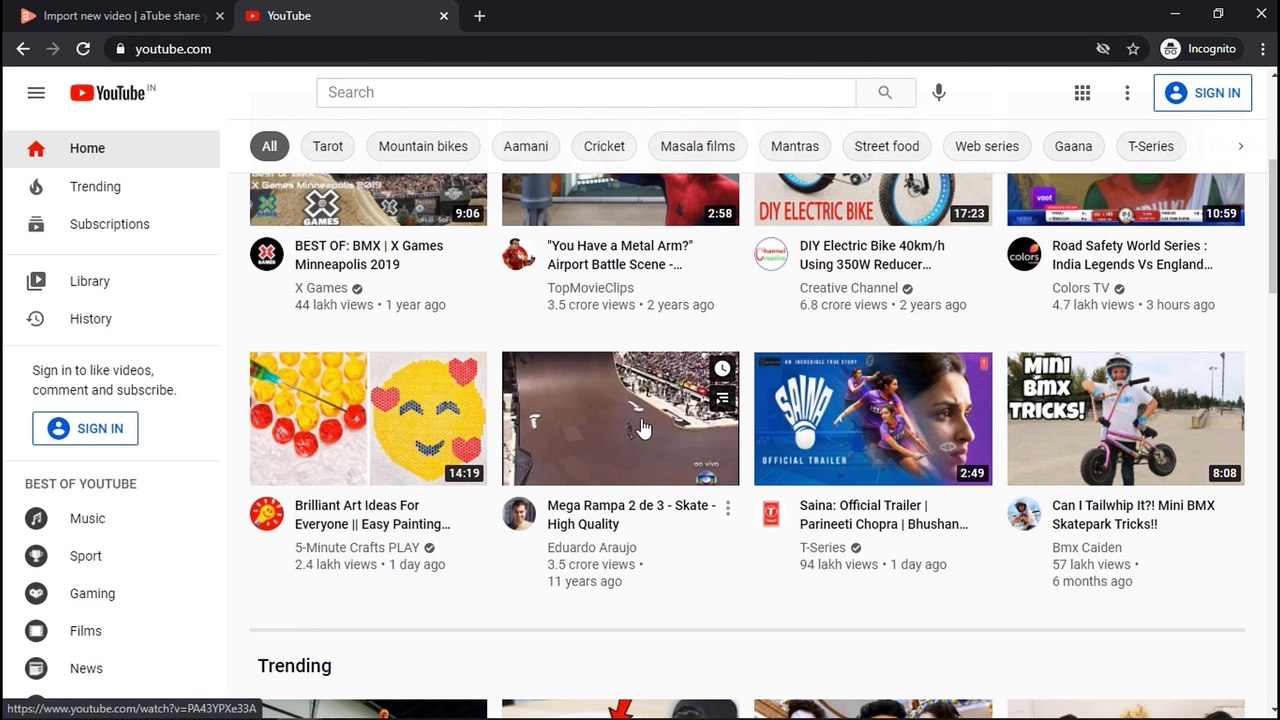Click the search magnifier button
1280x720 pixels.
point(885,92)
